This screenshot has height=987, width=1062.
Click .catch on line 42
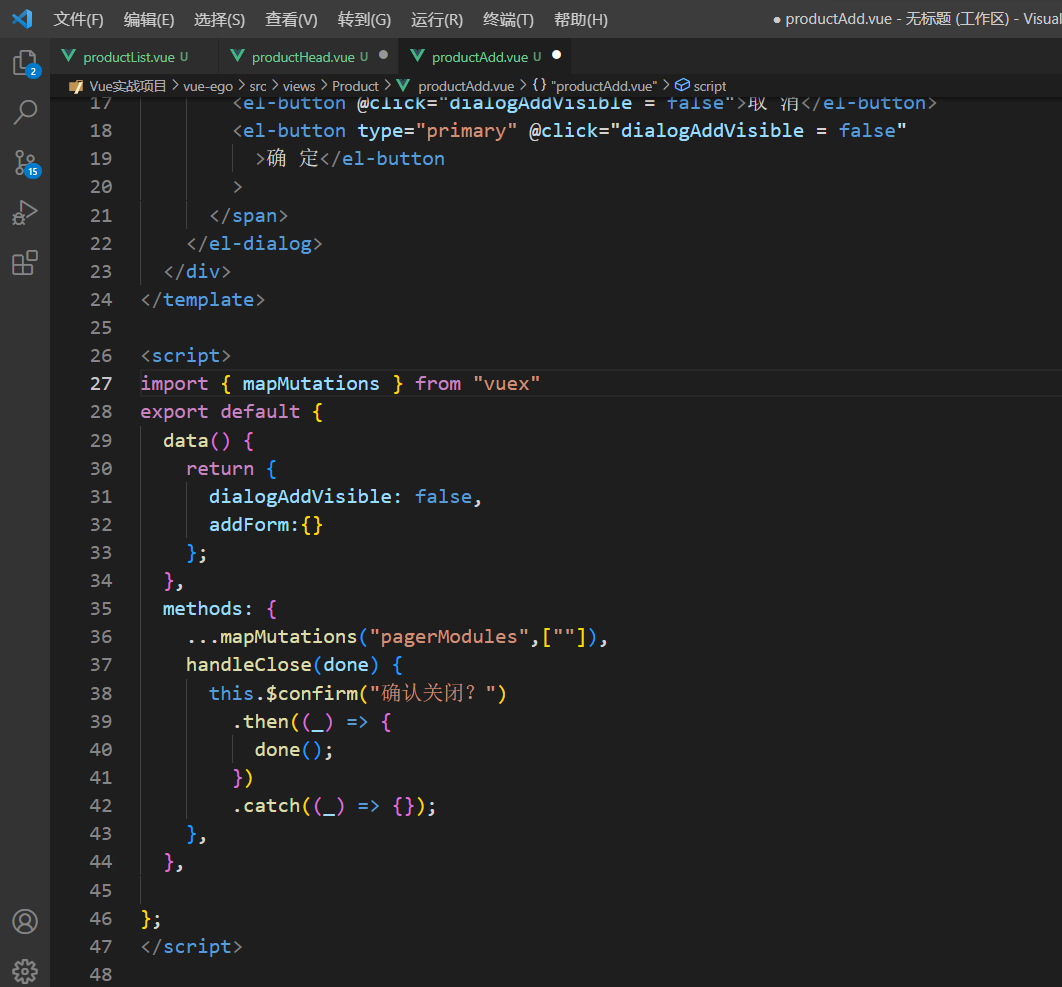pos(266,806)
